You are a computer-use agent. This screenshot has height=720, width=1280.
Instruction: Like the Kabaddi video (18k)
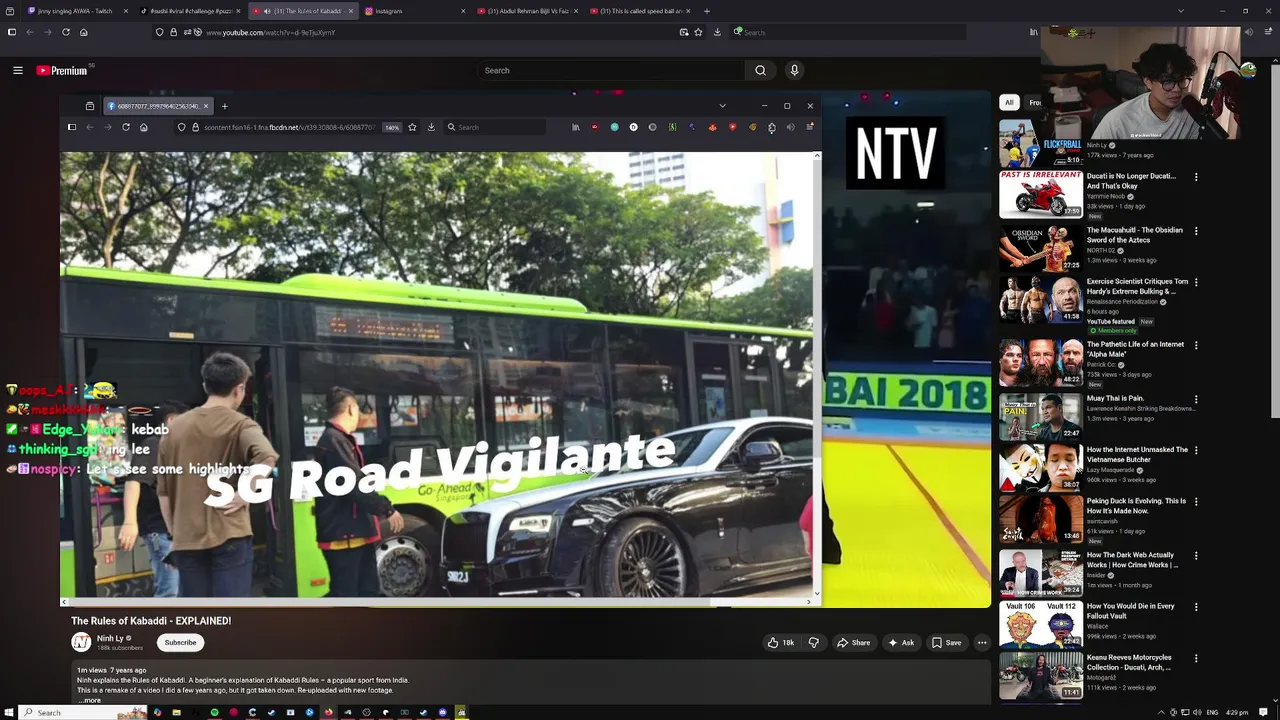pyautogui.click(x=780, y=643)
